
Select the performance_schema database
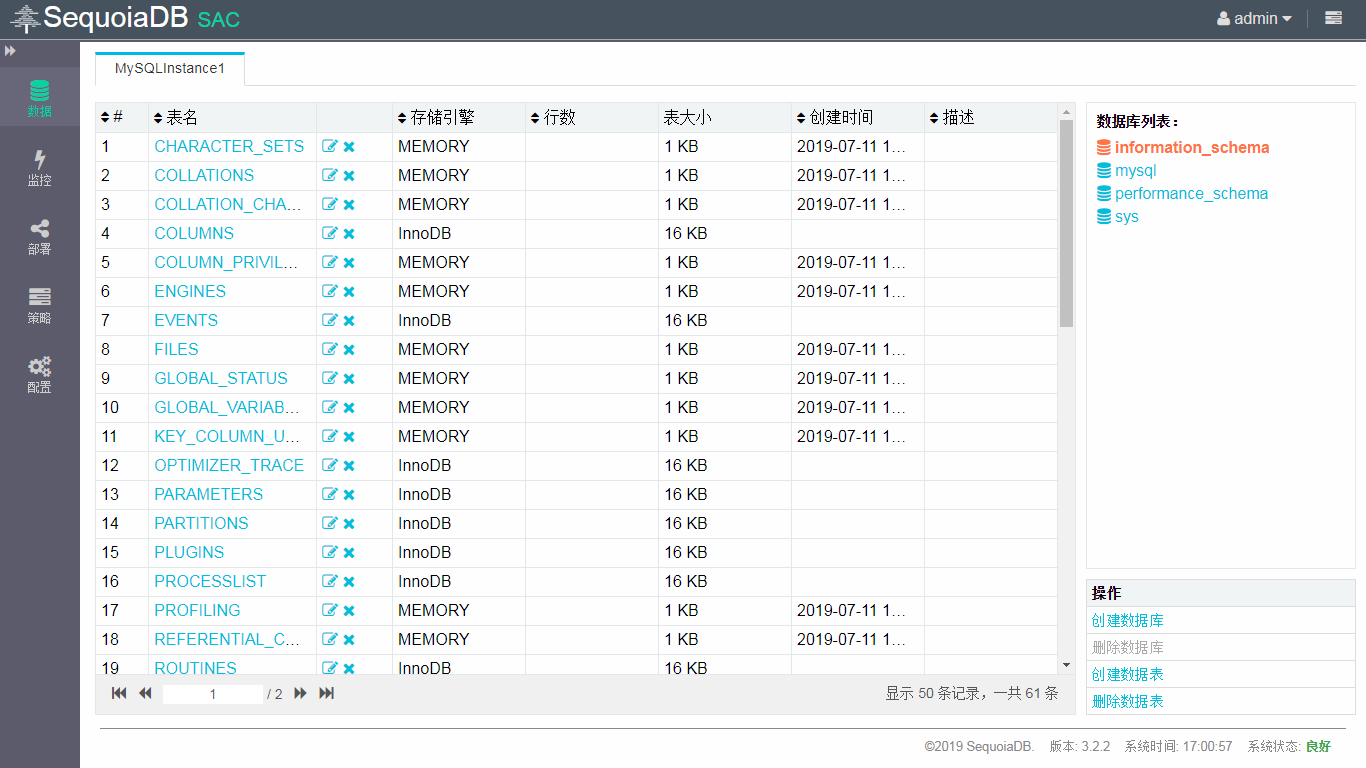(x=1191, y=194)
